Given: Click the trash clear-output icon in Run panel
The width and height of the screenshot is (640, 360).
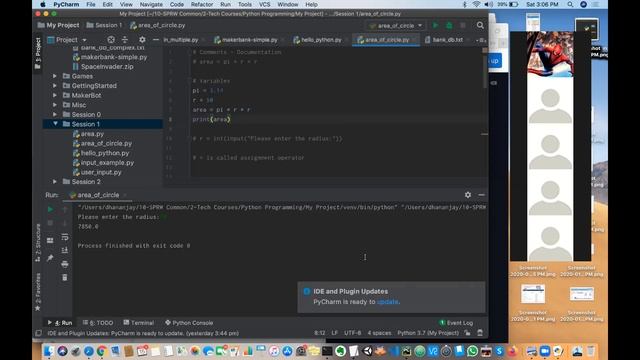Looking at the screenshot, I should tap(64, 278).
